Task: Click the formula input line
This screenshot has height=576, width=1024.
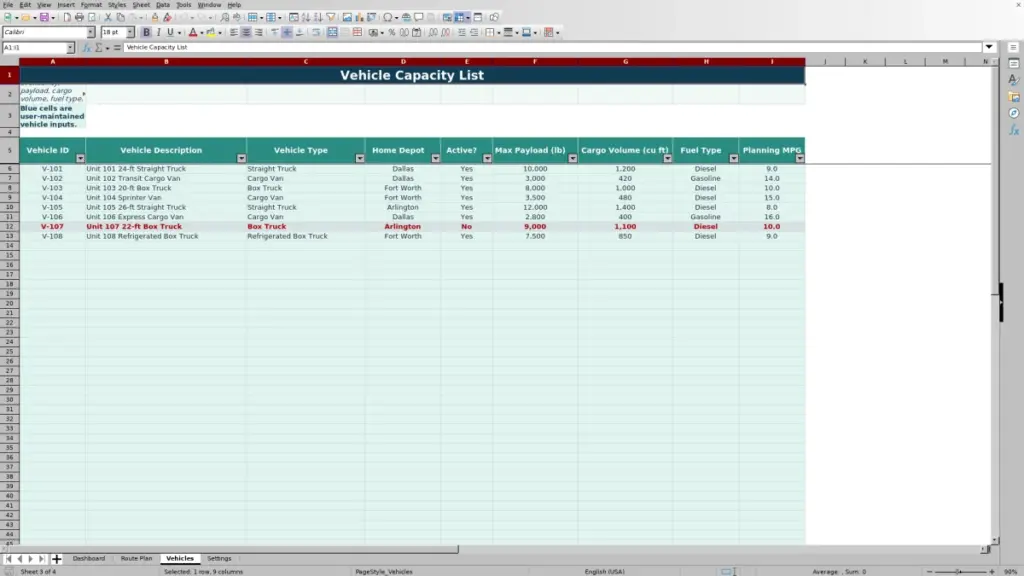Action: click(552, 48)
